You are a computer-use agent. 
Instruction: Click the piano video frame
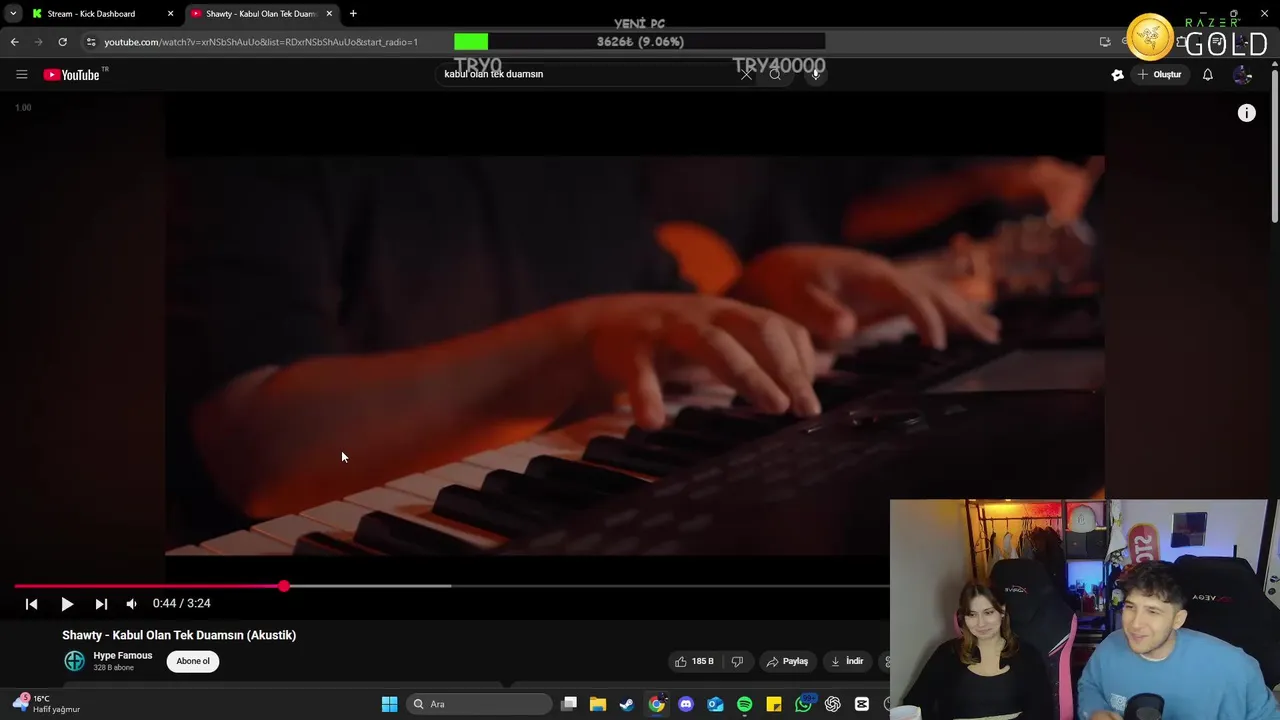click(x=635, y=355)
